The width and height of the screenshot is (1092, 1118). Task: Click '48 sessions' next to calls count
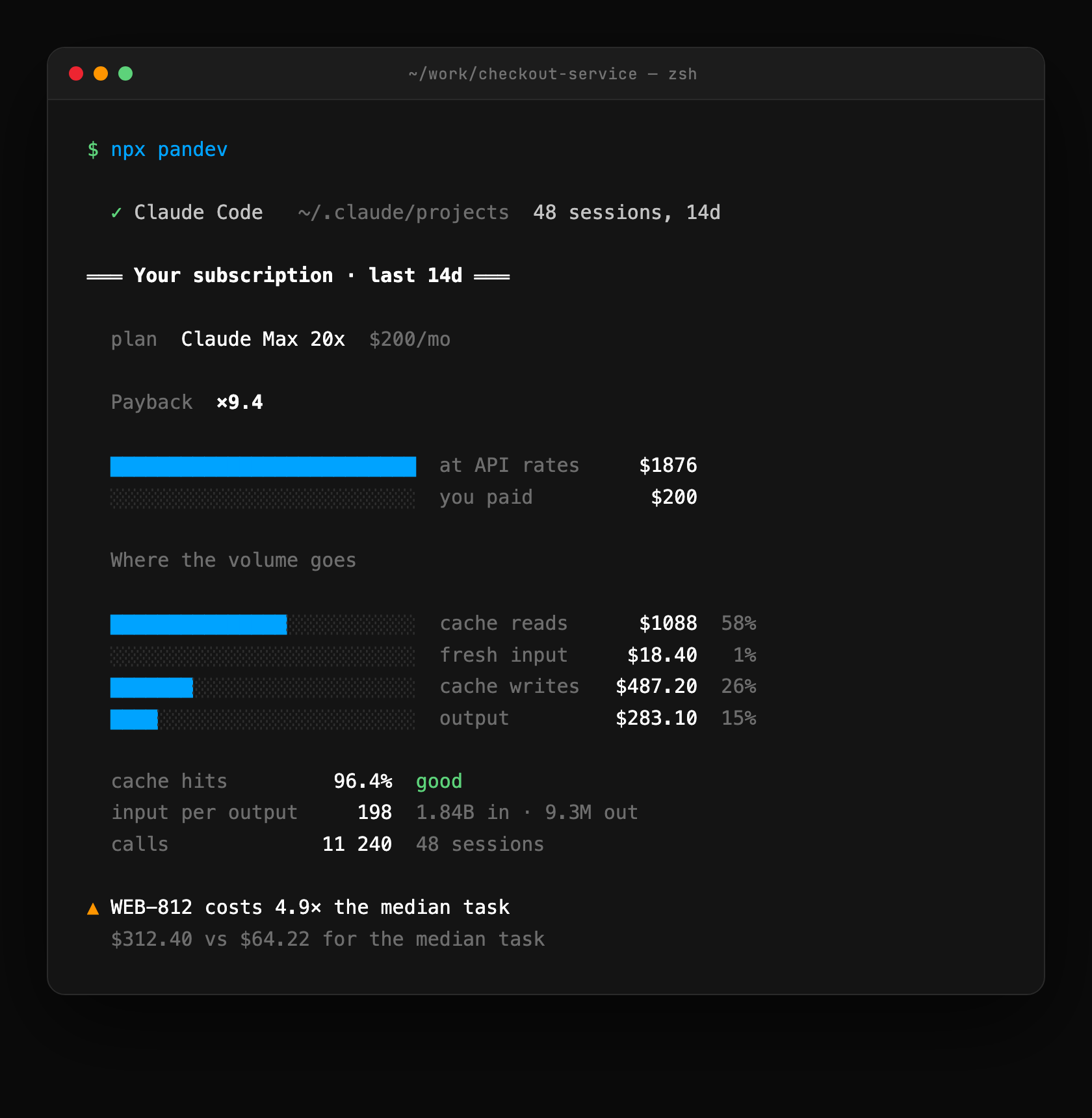[480, 844]
